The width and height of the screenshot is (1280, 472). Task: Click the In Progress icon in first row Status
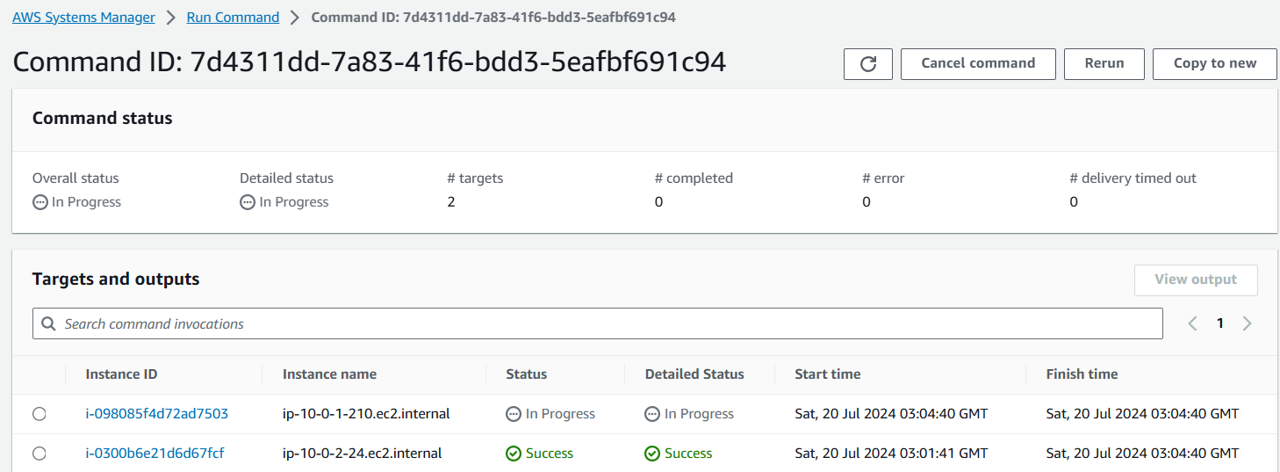[513, 414]
